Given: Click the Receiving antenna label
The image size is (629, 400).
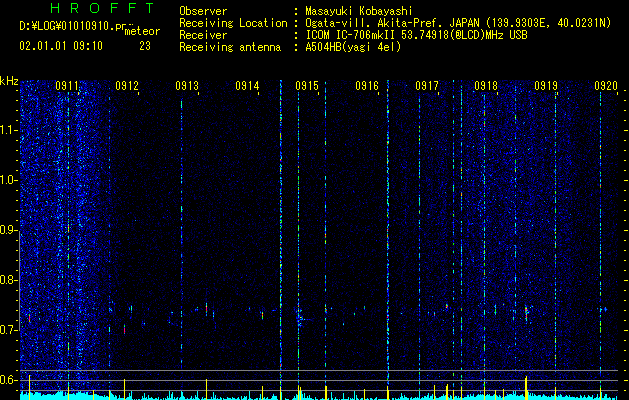Looking at the screenshot, I should [230, 47].
